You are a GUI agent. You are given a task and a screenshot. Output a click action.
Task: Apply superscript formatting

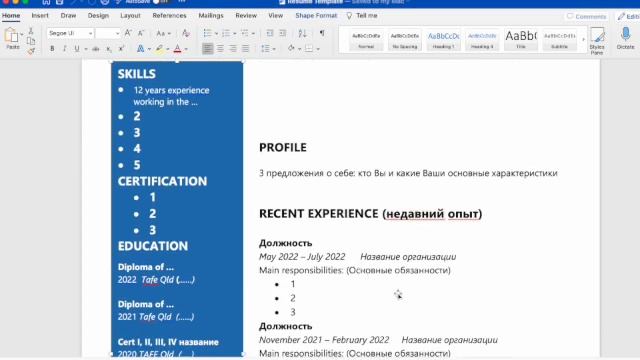coord(121,49)
